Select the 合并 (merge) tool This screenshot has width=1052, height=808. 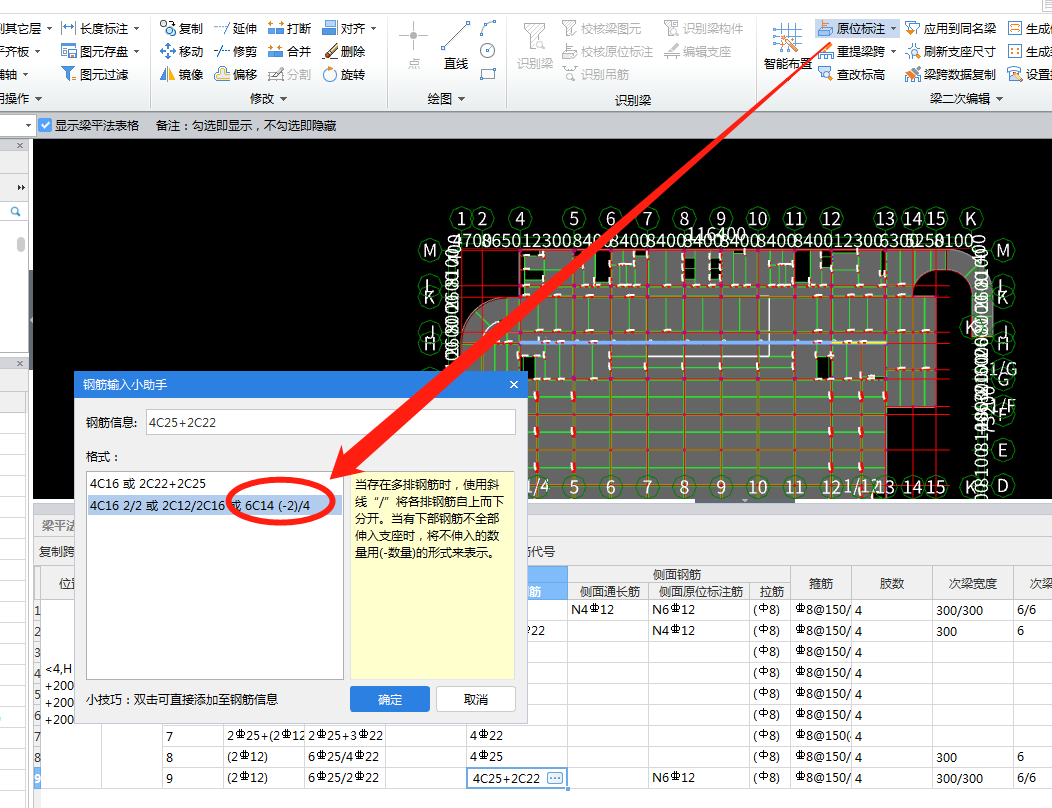[x=289, y=51]
